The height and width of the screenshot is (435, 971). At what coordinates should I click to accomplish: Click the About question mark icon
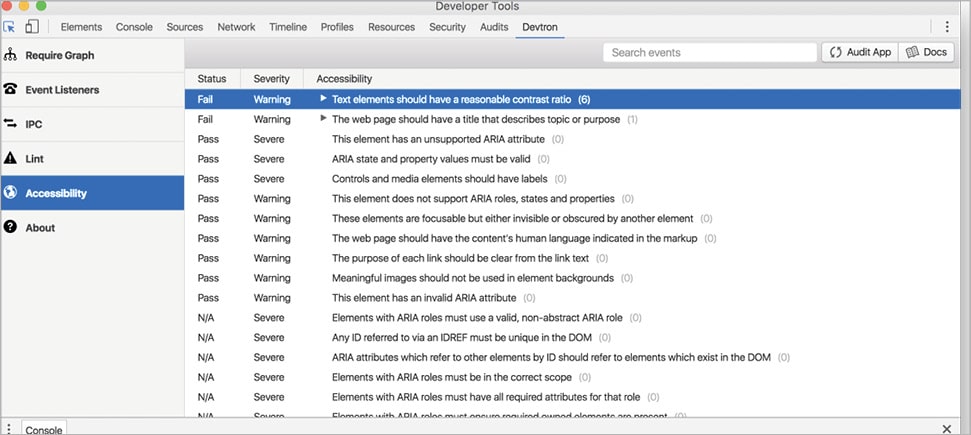pyautogui.click(x=11, y=227)
